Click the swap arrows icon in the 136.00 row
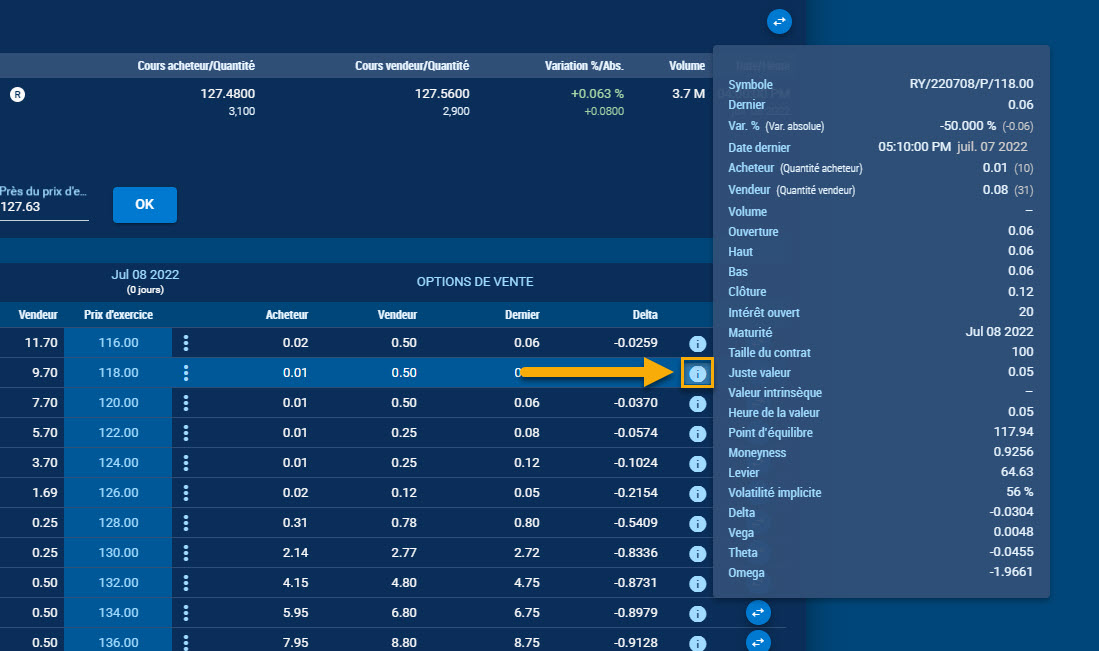The width and height of the screenshot is (1099, 651). (758, 641)
